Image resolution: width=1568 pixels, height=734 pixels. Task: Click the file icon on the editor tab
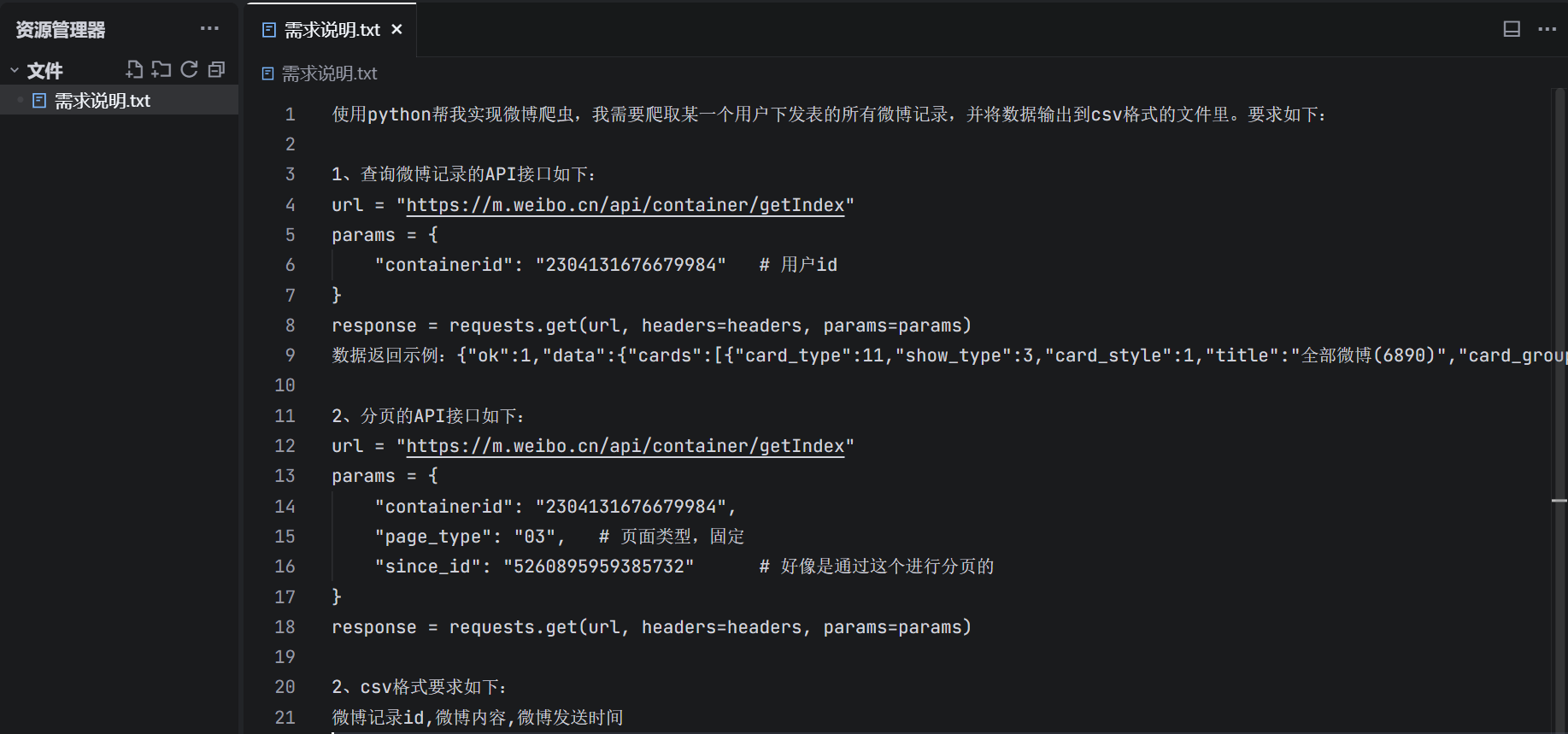tap(269, 30)
